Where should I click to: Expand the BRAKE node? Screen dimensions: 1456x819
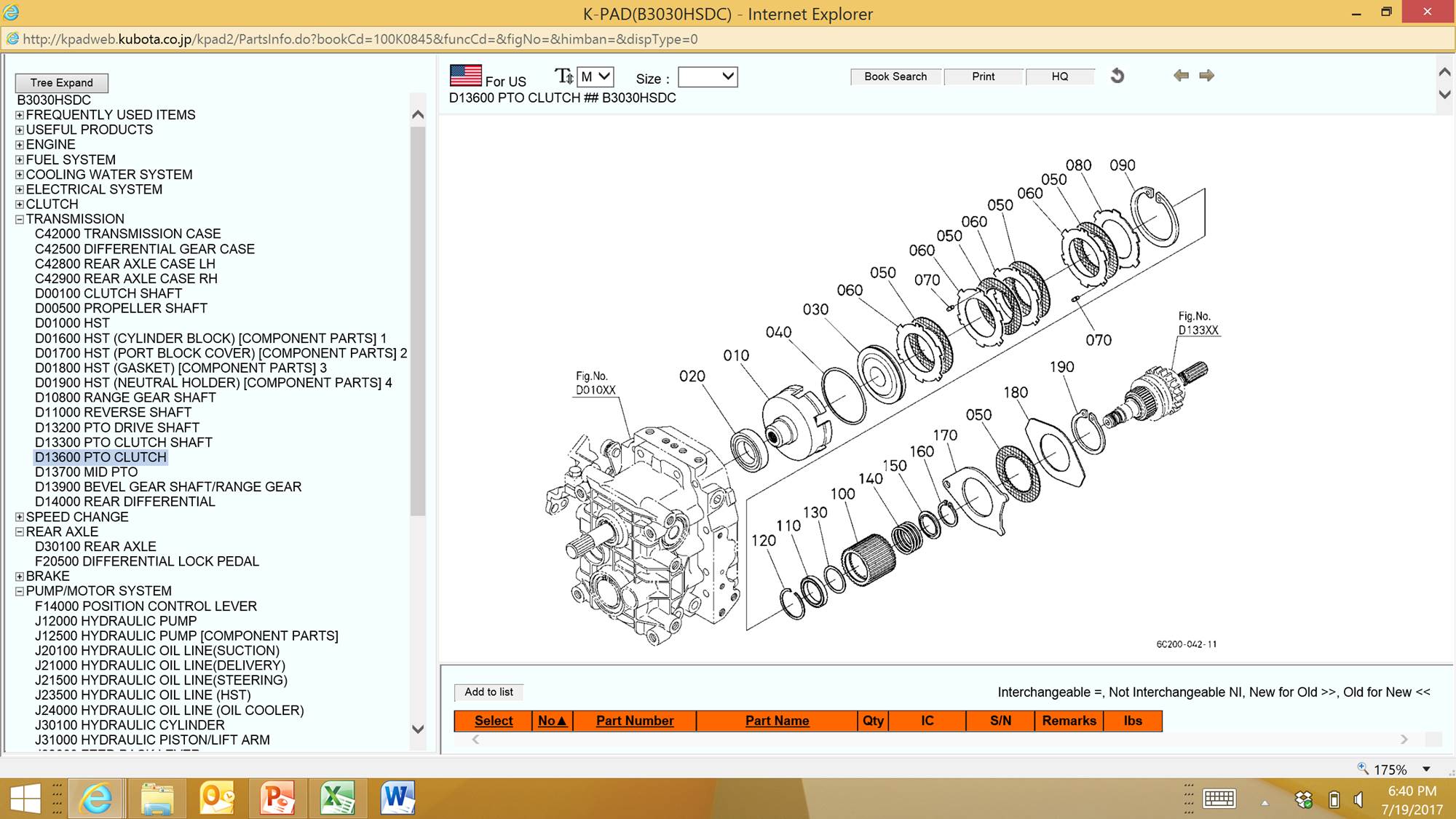coord(20,577)
